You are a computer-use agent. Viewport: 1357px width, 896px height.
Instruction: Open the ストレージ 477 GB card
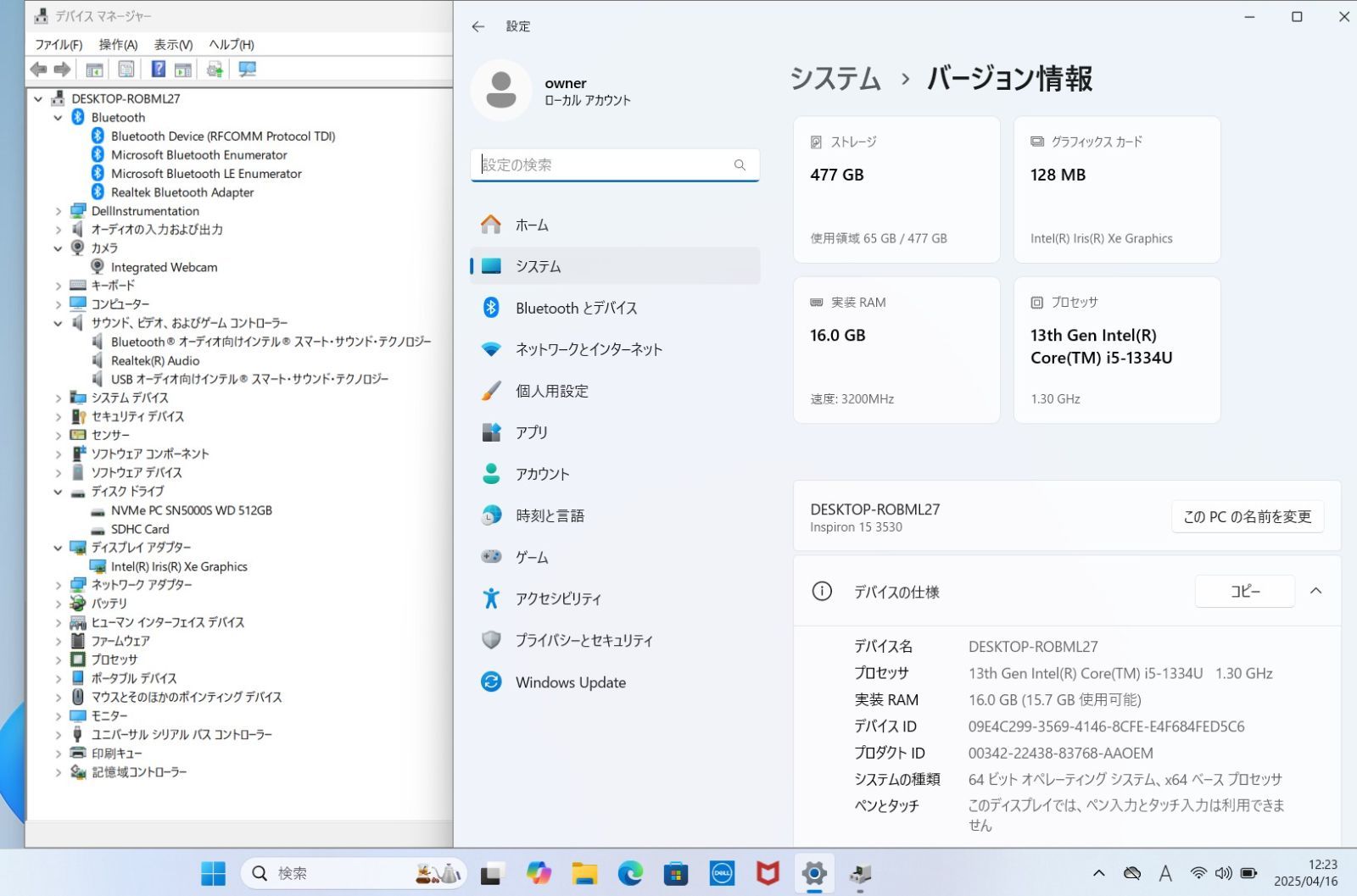tap(896, 190)
